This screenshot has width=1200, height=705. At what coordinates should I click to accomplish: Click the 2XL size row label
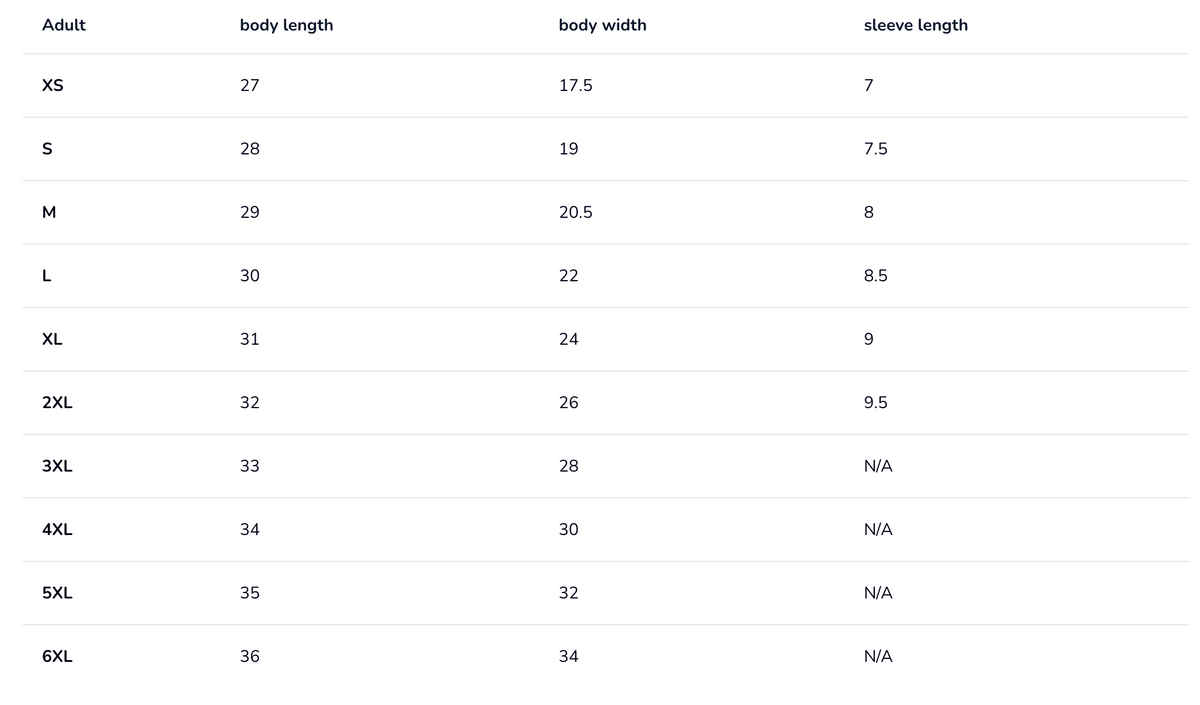57,403
